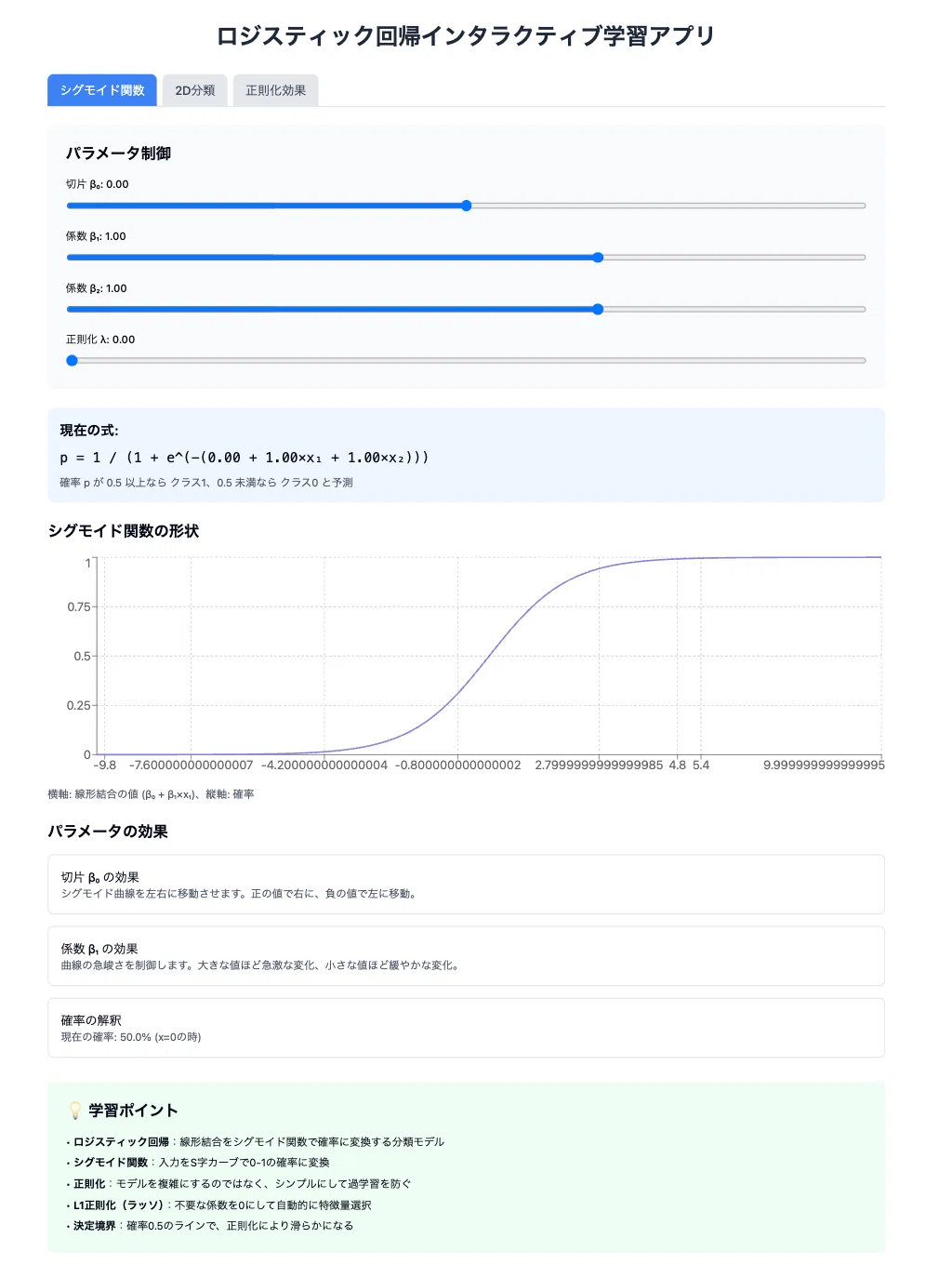Click the 係数 β₂ slider handle
Image resolution: width=952 pixels, height=1278 pixels.
(598, 309)
